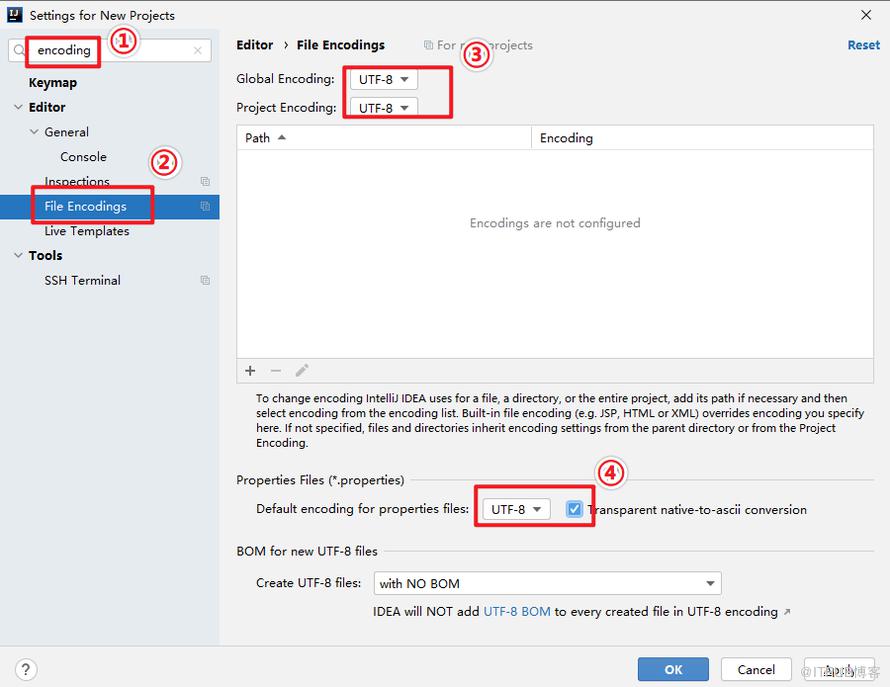This screenshot has width=890, height=687.
Task: Click the add path plus icon
Action: [250, 371]
